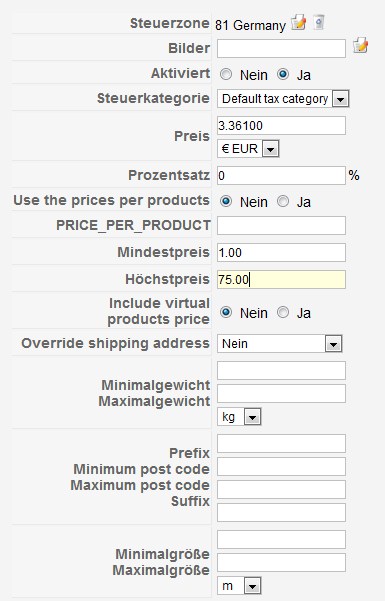Open the EUR currency dropdown
This screenshot has width=385, height=601.
tap(248, 149)
